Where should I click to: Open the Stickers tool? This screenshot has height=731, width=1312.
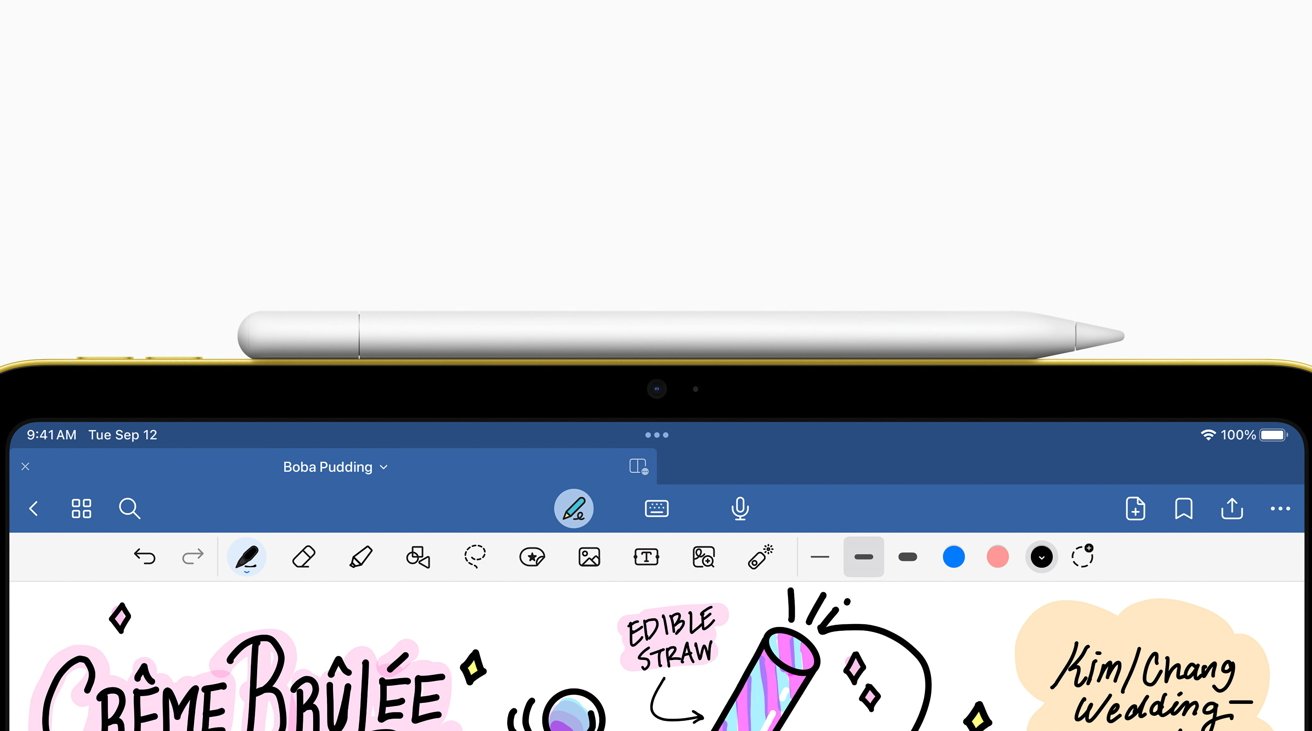532,557
